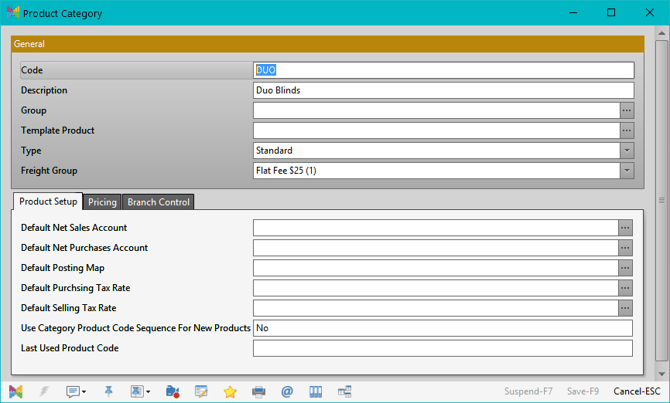
Task: Click the vertical scrollbar up arrow
Action: [x=661, y=33]
